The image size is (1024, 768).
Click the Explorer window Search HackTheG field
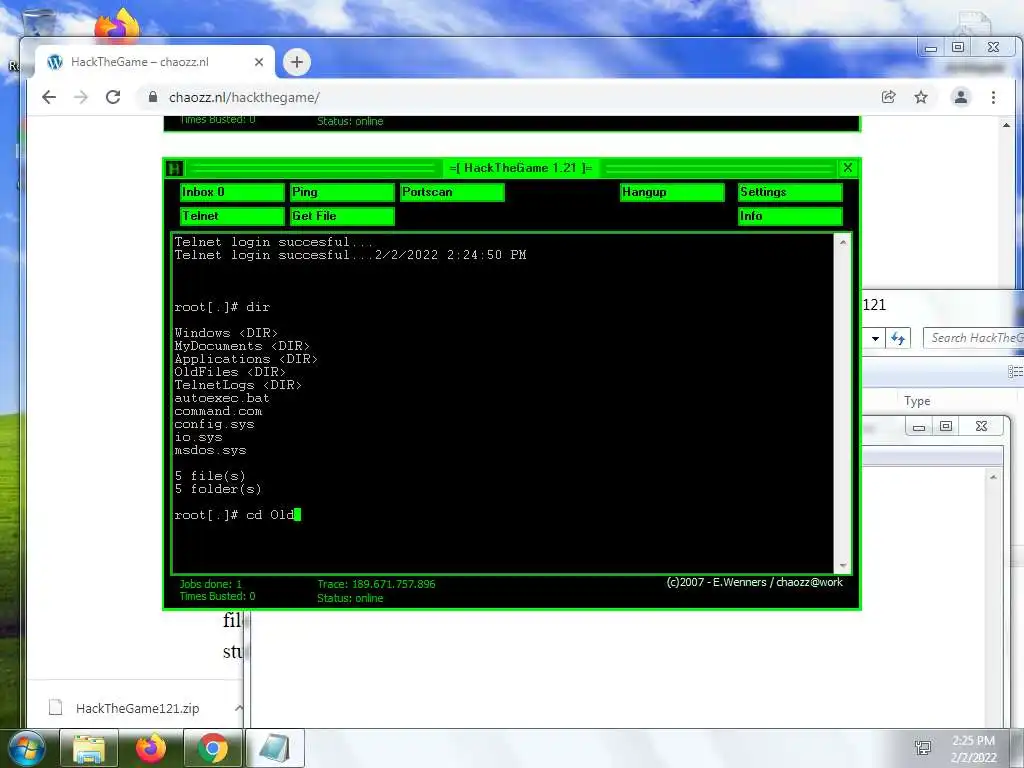(x=973, y=338)
